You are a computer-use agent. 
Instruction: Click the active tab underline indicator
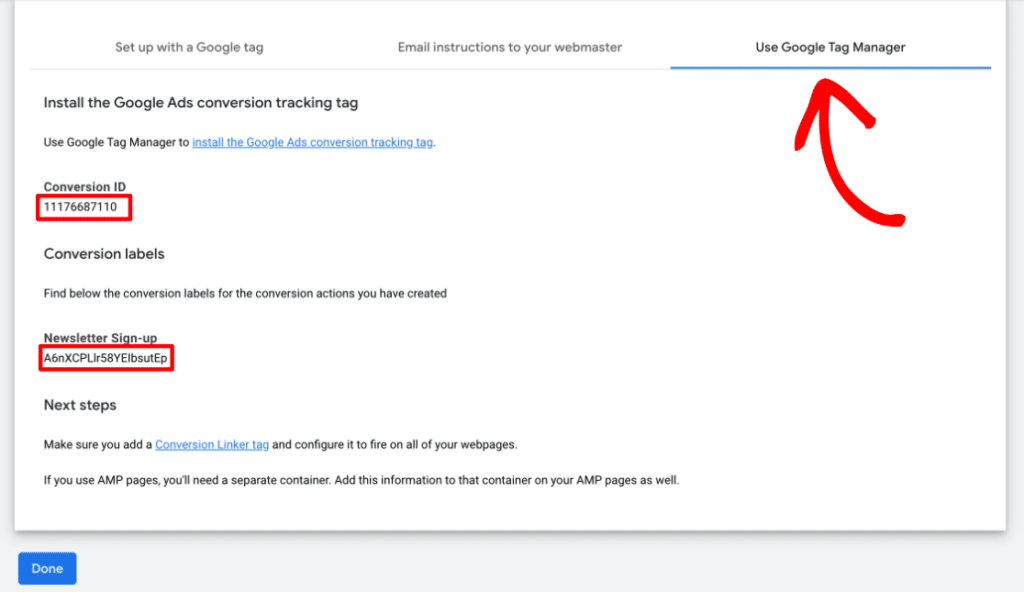(x=830, y=65)
